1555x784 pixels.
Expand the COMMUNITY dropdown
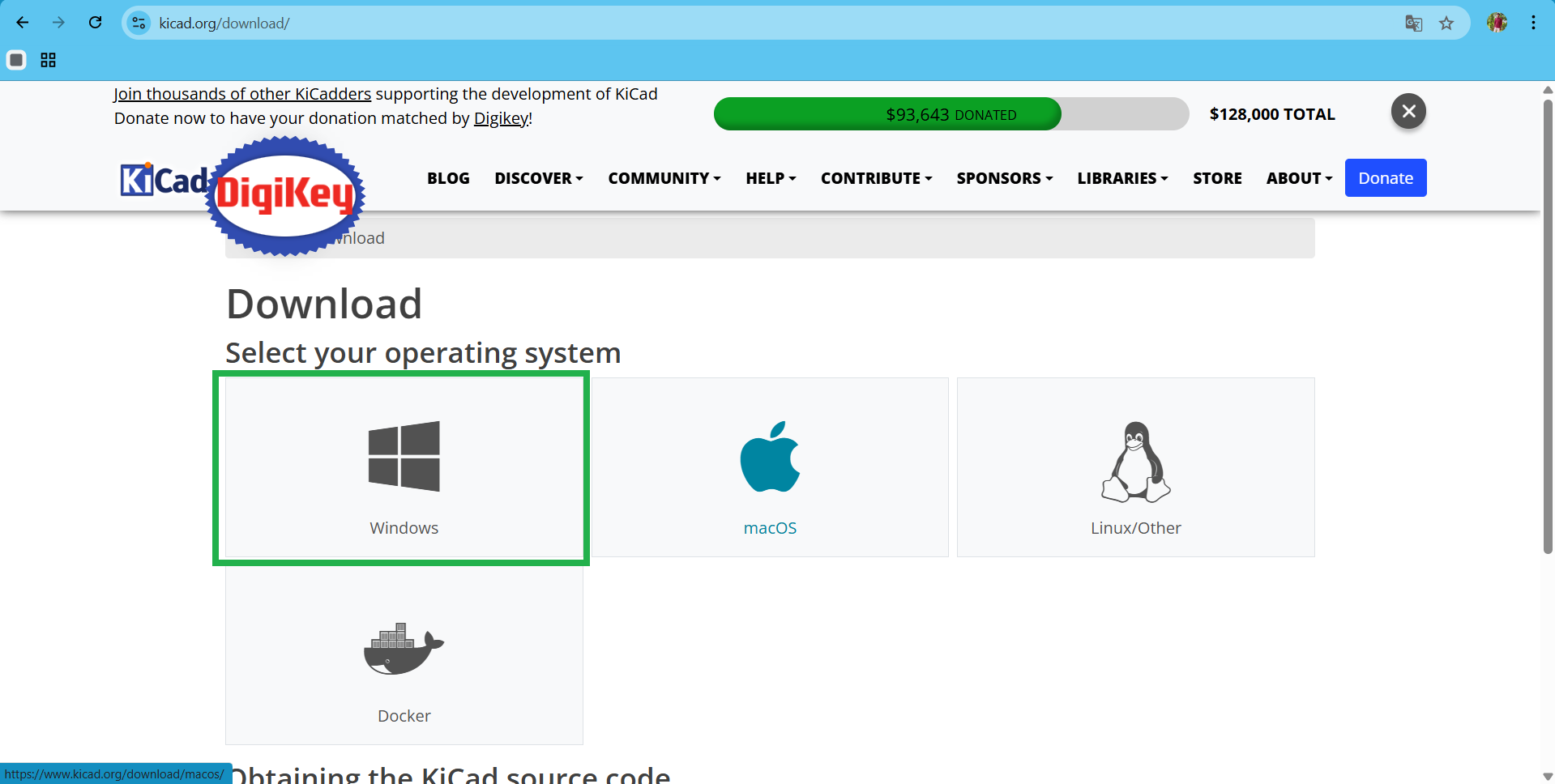coord(664,178)
